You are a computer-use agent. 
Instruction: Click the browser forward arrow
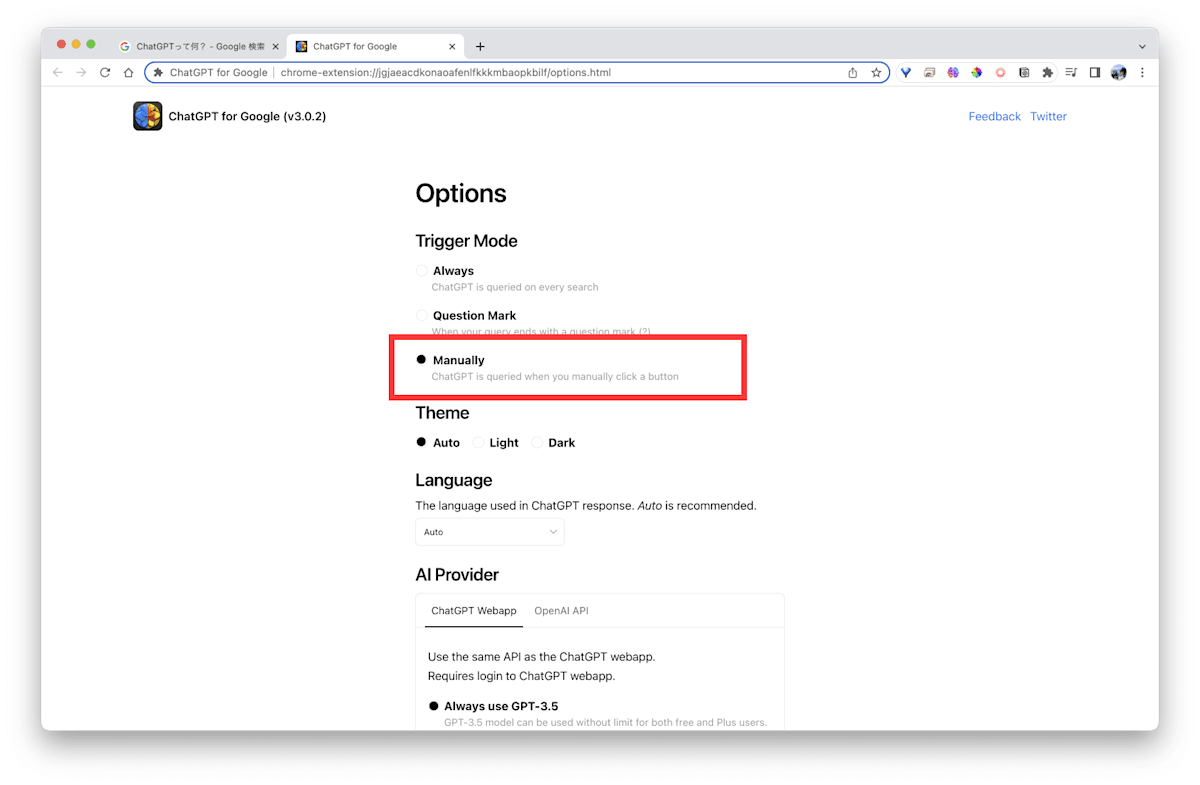click(81, 73)
